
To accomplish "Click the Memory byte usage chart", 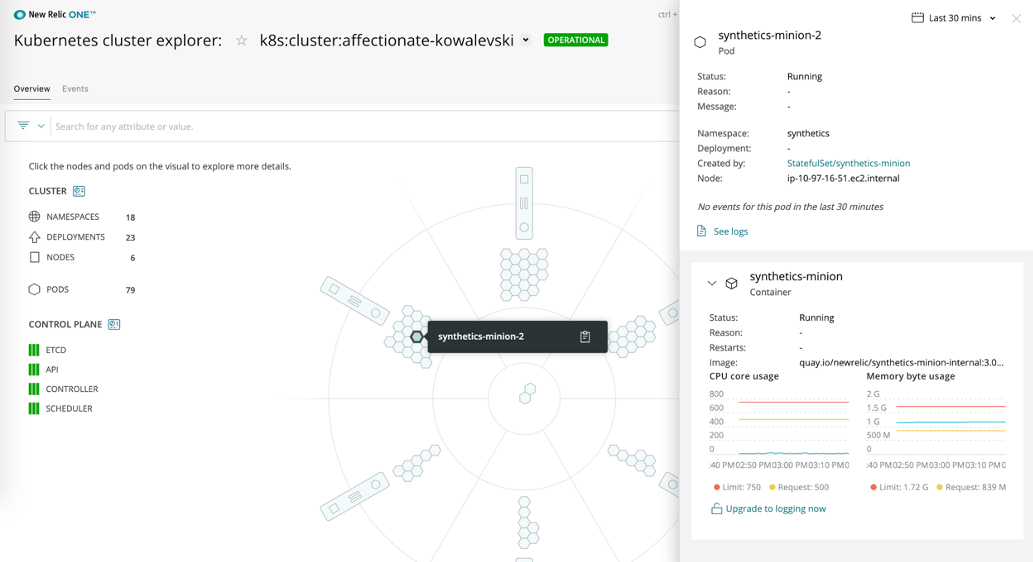I will [x=936, y=422].
